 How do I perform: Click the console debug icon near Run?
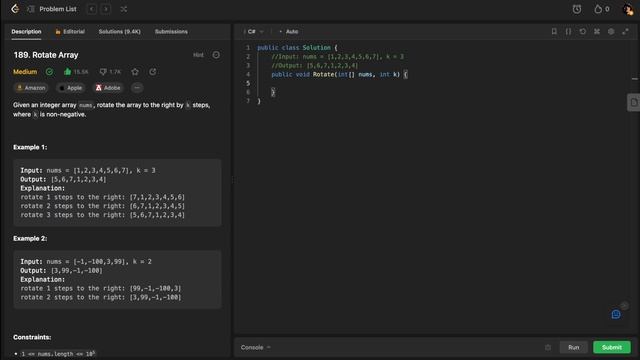point(548,347)
